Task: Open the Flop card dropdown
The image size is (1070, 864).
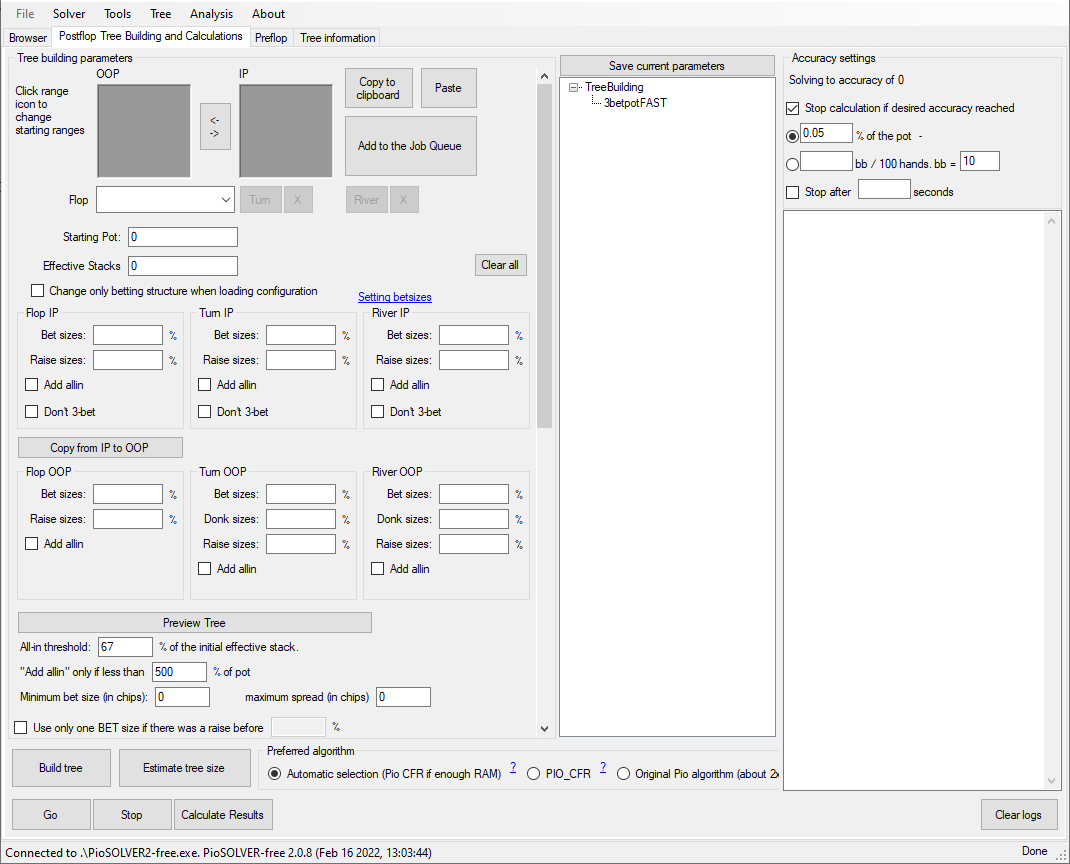Action: point(226,200)
